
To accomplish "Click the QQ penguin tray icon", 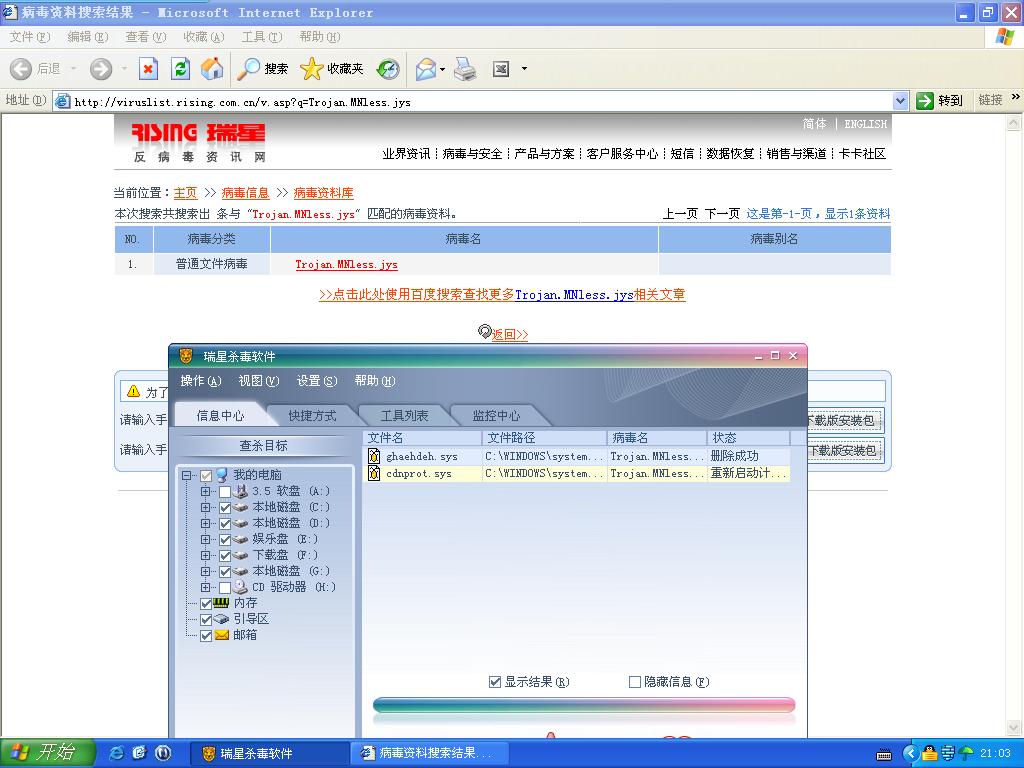I will coord(929,753).
